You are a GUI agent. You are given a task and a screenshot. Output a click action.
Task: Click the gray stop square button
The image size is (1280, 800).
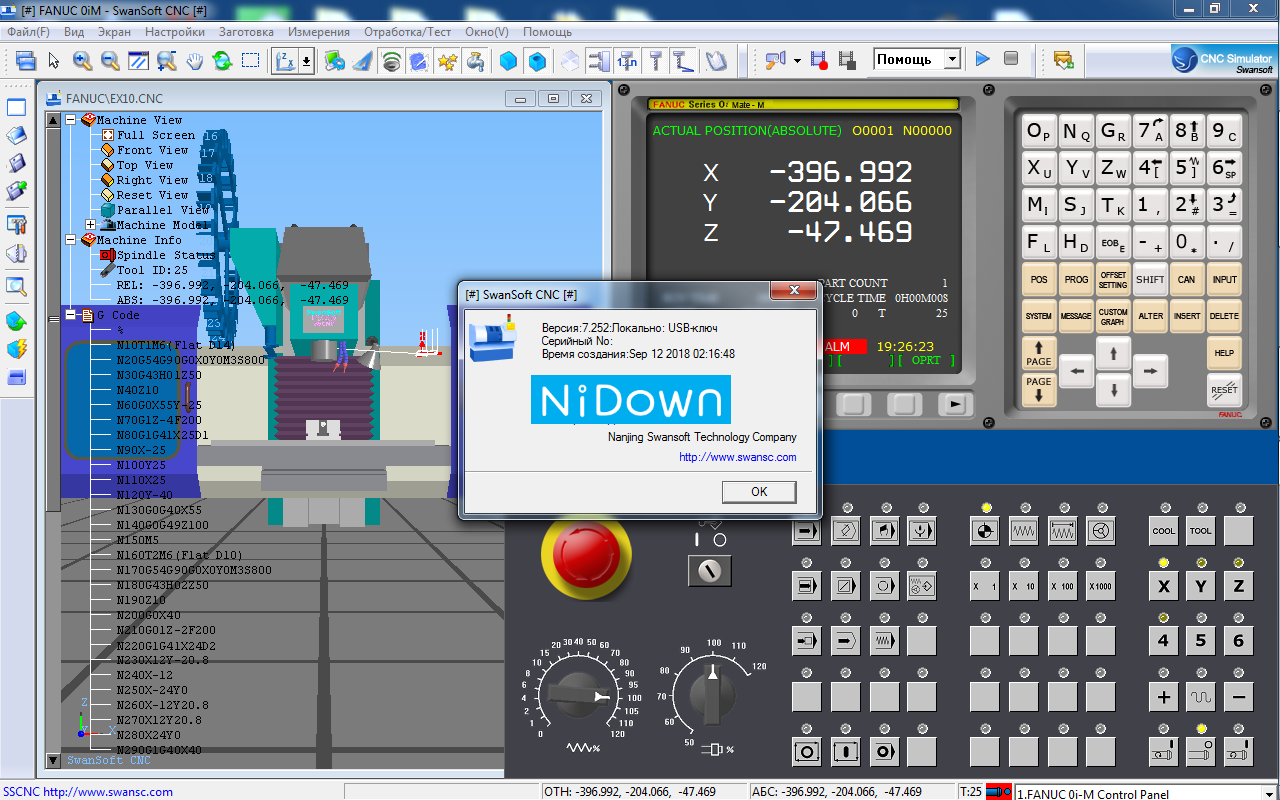coord(1011,59)
